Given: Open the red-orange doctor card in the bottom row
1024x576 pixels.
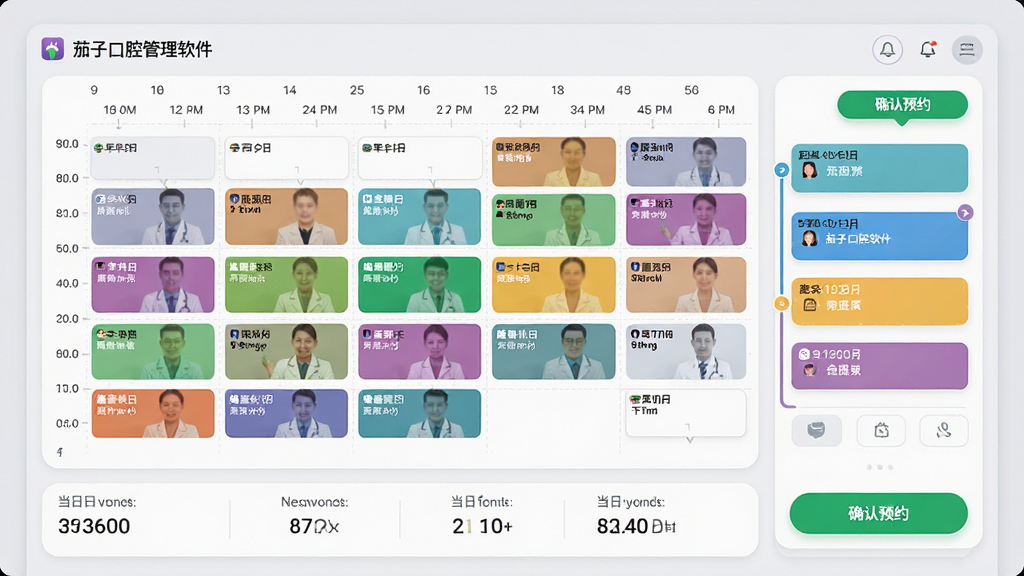Looking at the screenshot, I should click(x=153, y=413).
